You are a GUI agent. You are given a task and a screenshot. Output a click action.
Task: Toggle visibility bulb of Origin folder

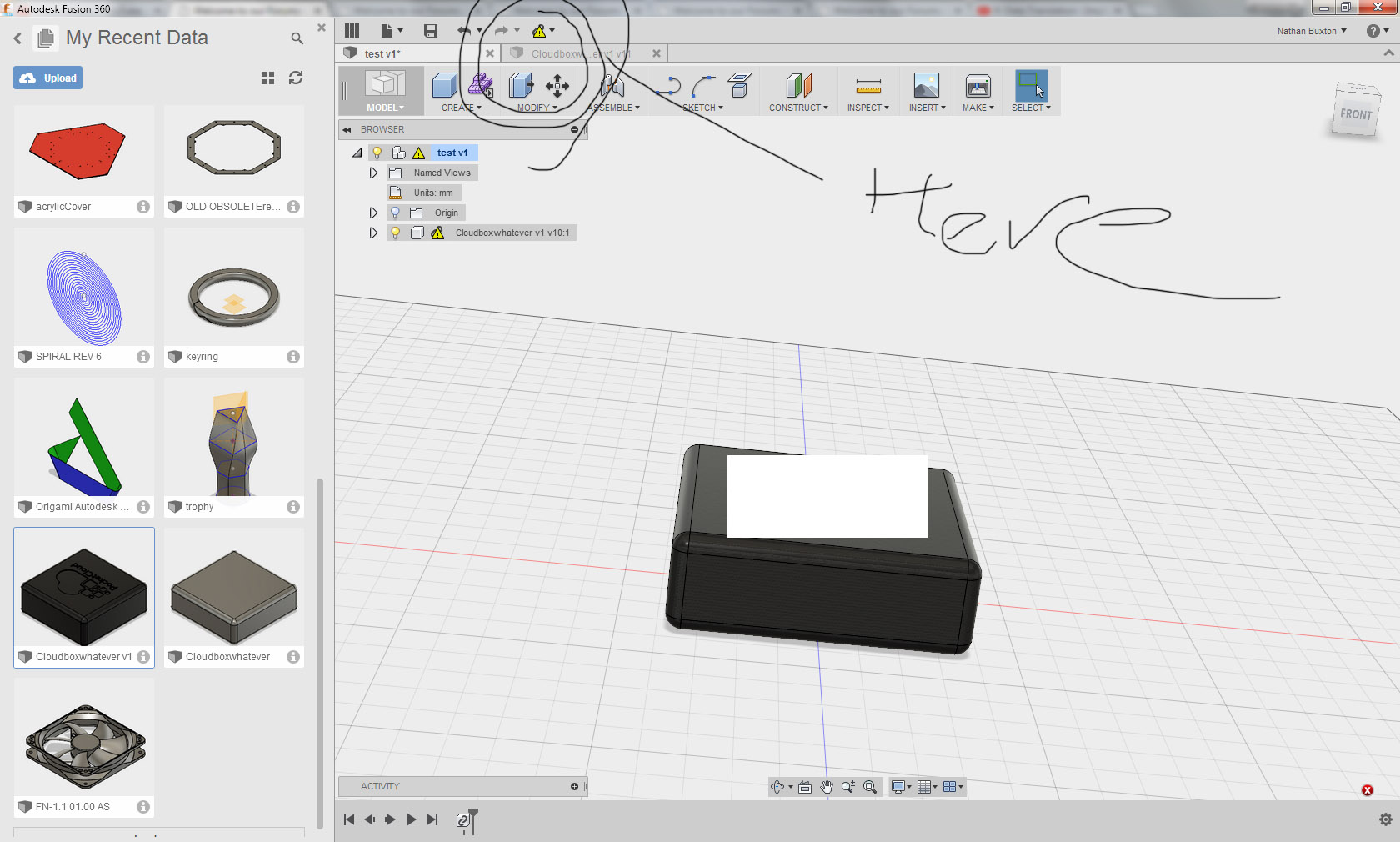396,213
